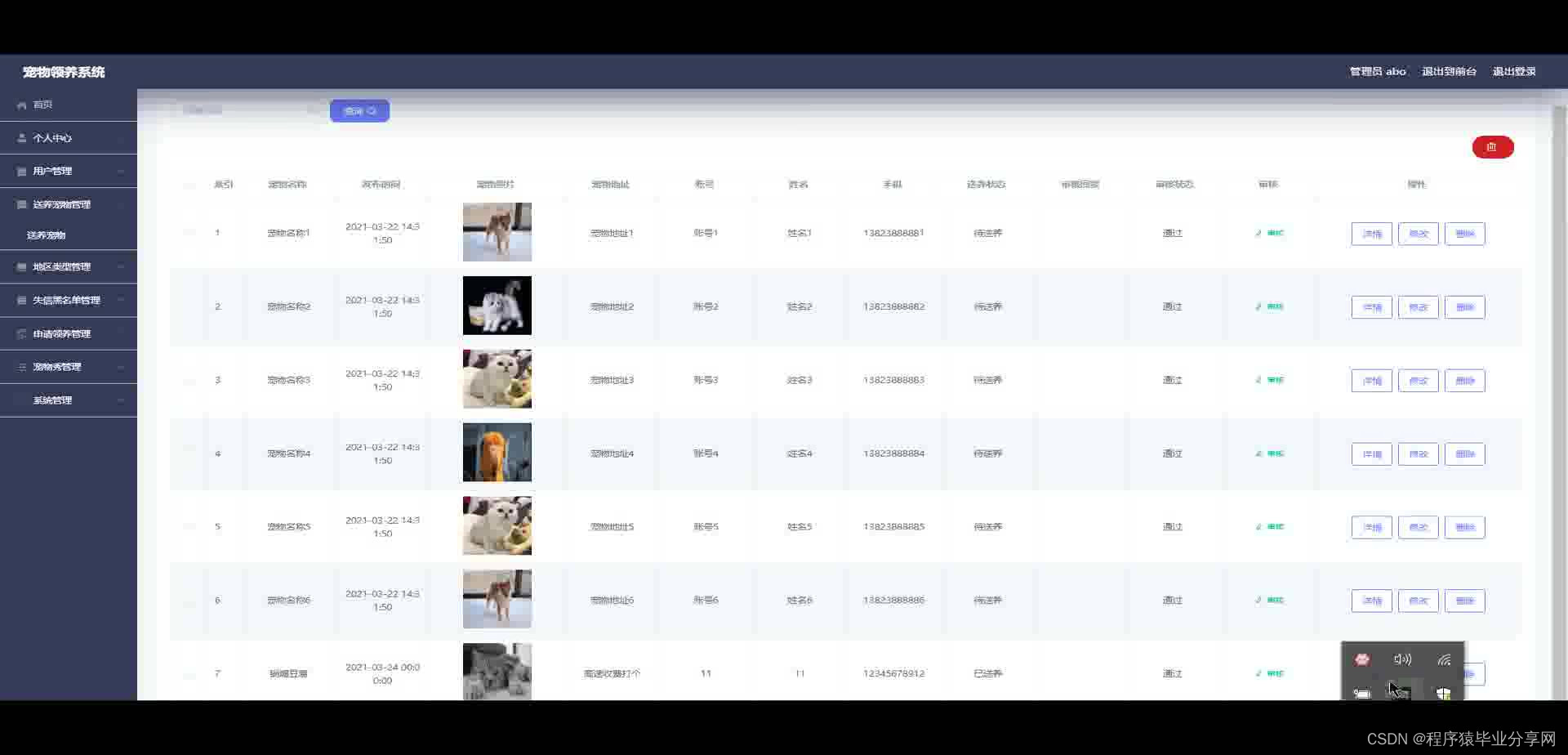Expand the 系统管理 chevron
Screen dimensions: 1568x755
pyautogui.click(x=121, y=400)
